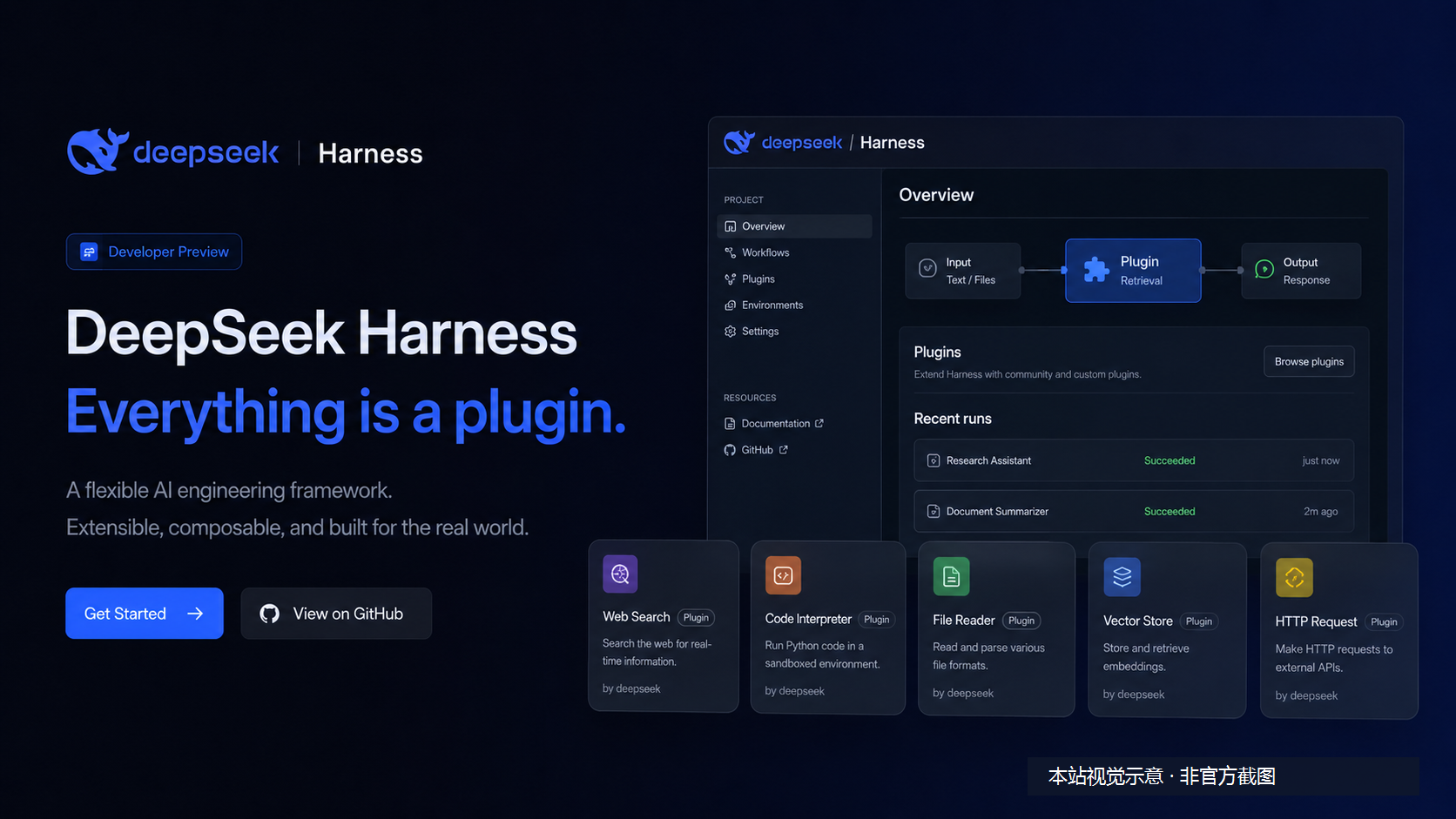The image size is (1456, 819).
Task: Click the View on GitHub button
Action: pyautogui.click(x=336, y=614)
